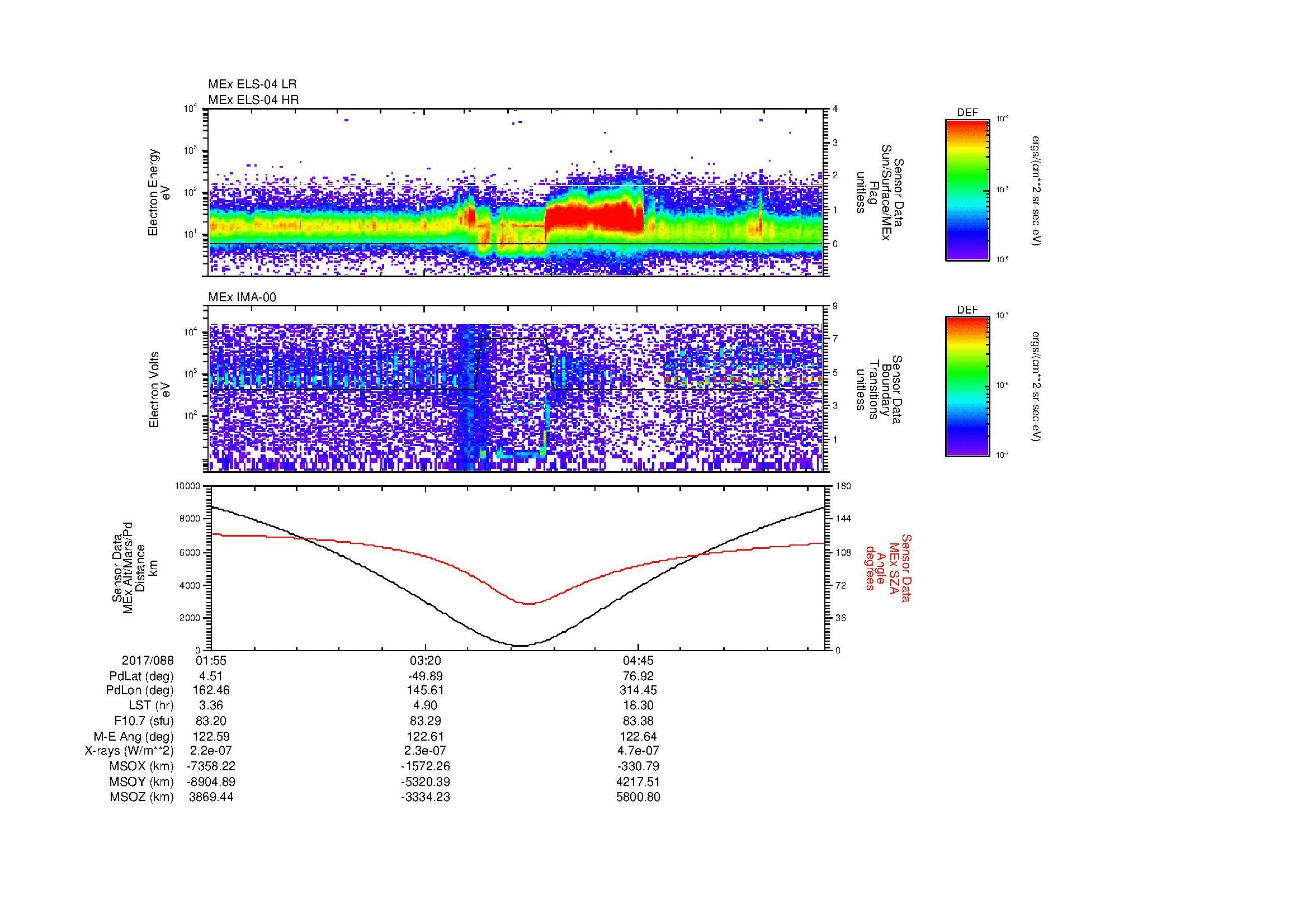Image resolution: width=1308 pixels, height=924 pixels.
Task: Click the M-E Ang value '122.61'
Action: [425, 736]
